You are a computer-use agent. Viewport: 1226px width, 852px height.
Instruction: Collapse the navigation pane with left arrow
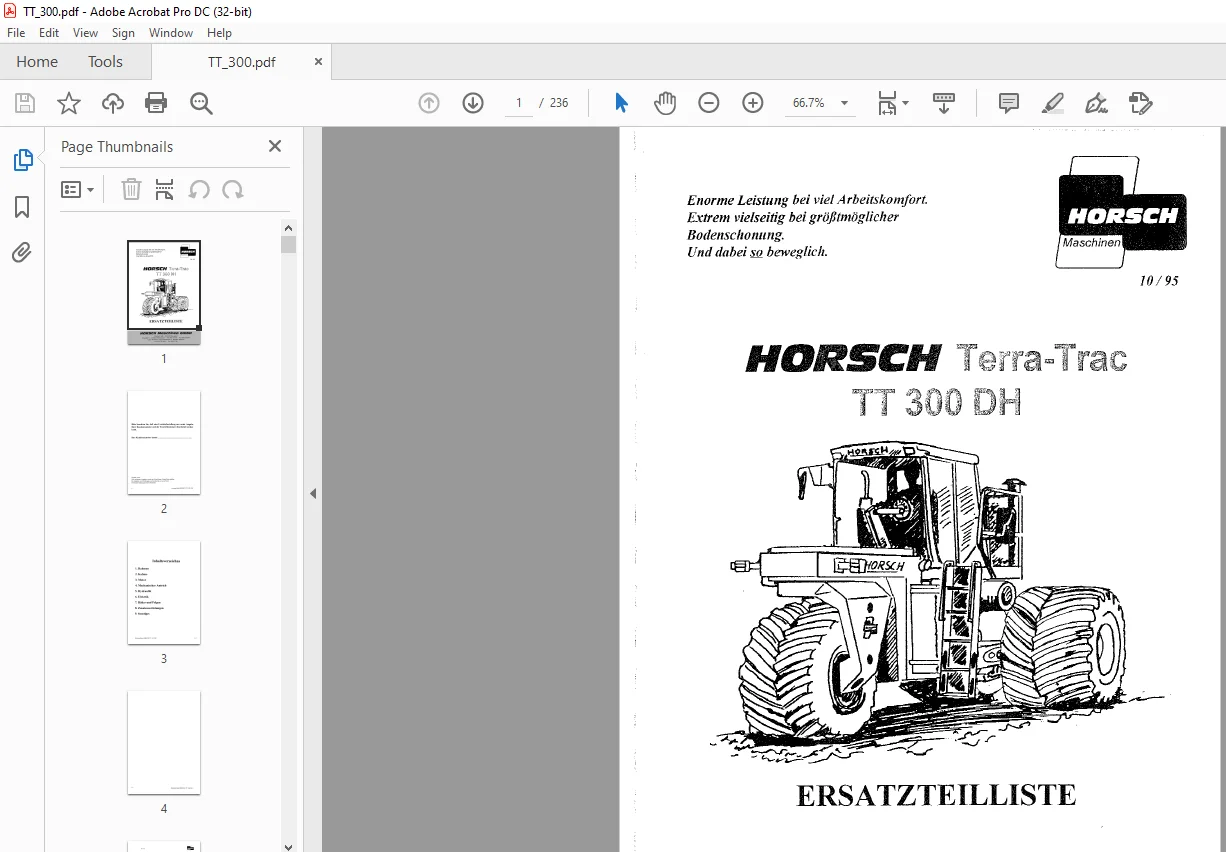click(x=313, y=493)
